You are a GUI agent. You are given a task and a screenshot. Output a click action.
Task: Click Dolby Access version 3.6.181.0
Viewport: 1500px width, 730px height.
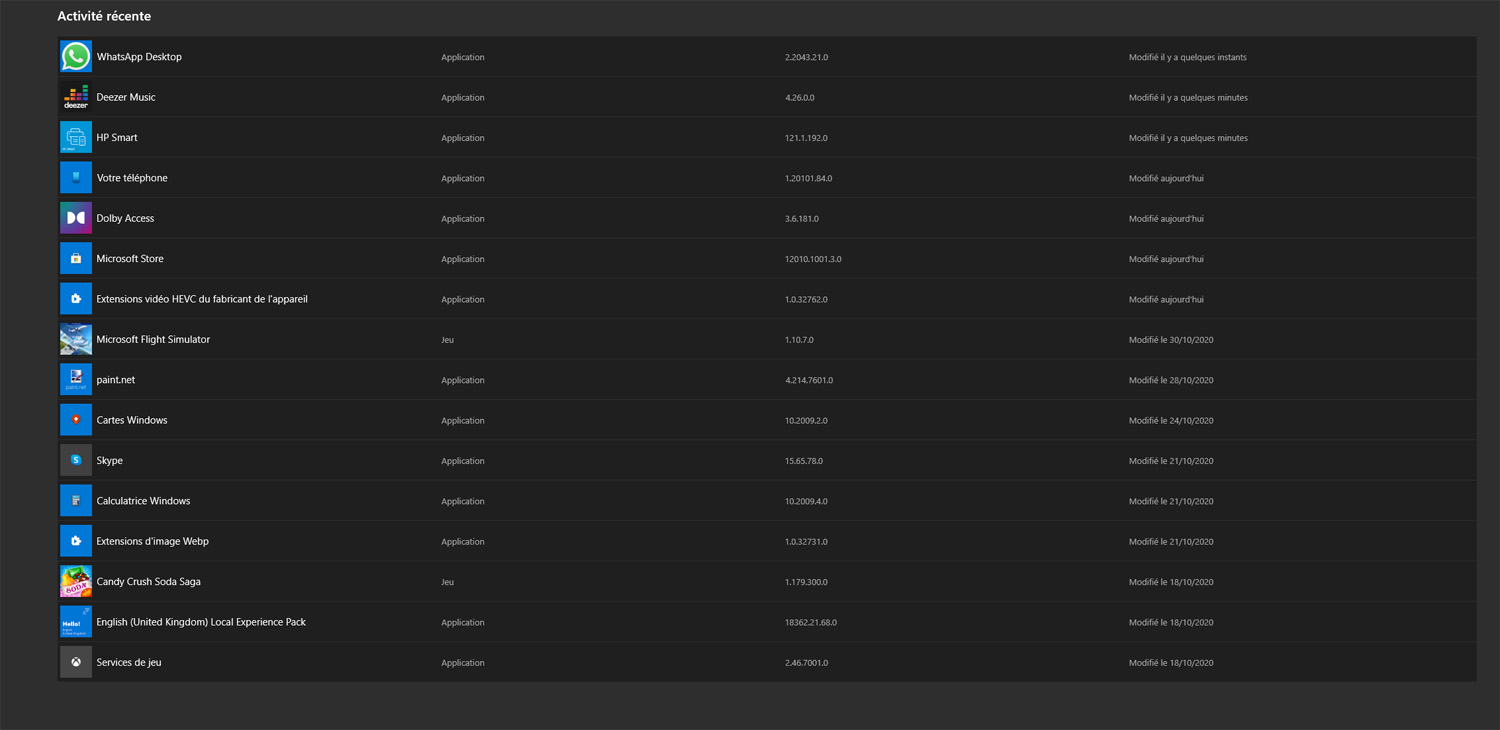pos(802,218)
